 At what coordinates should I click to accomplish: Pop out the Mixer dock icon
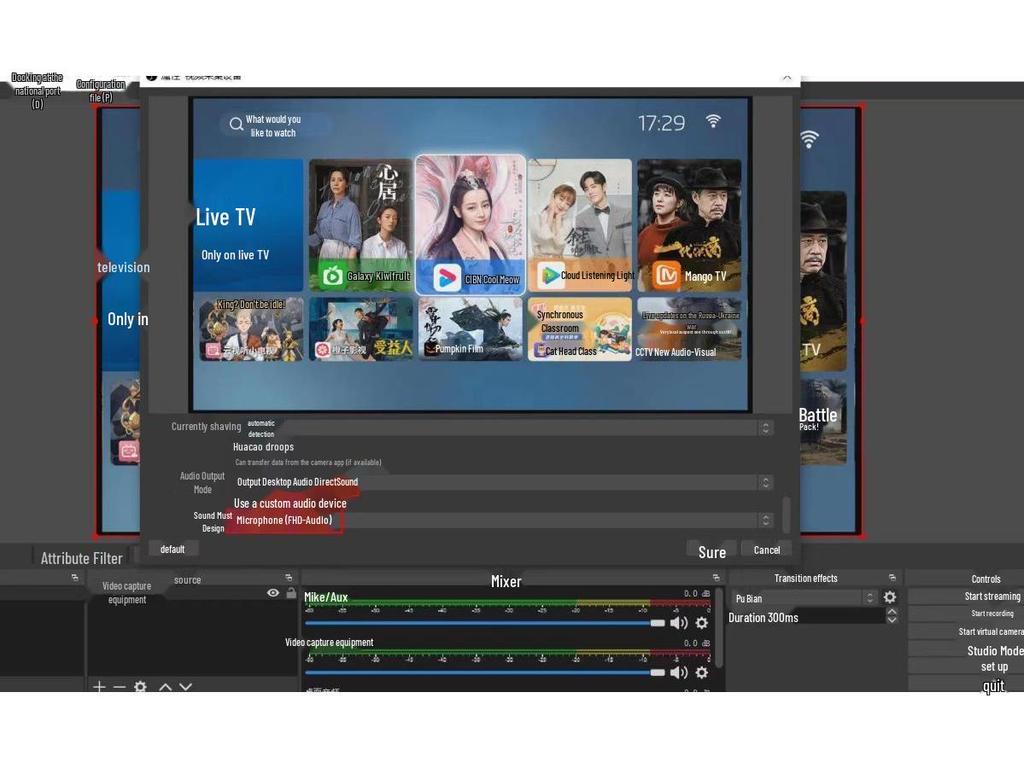pos(716,578)
